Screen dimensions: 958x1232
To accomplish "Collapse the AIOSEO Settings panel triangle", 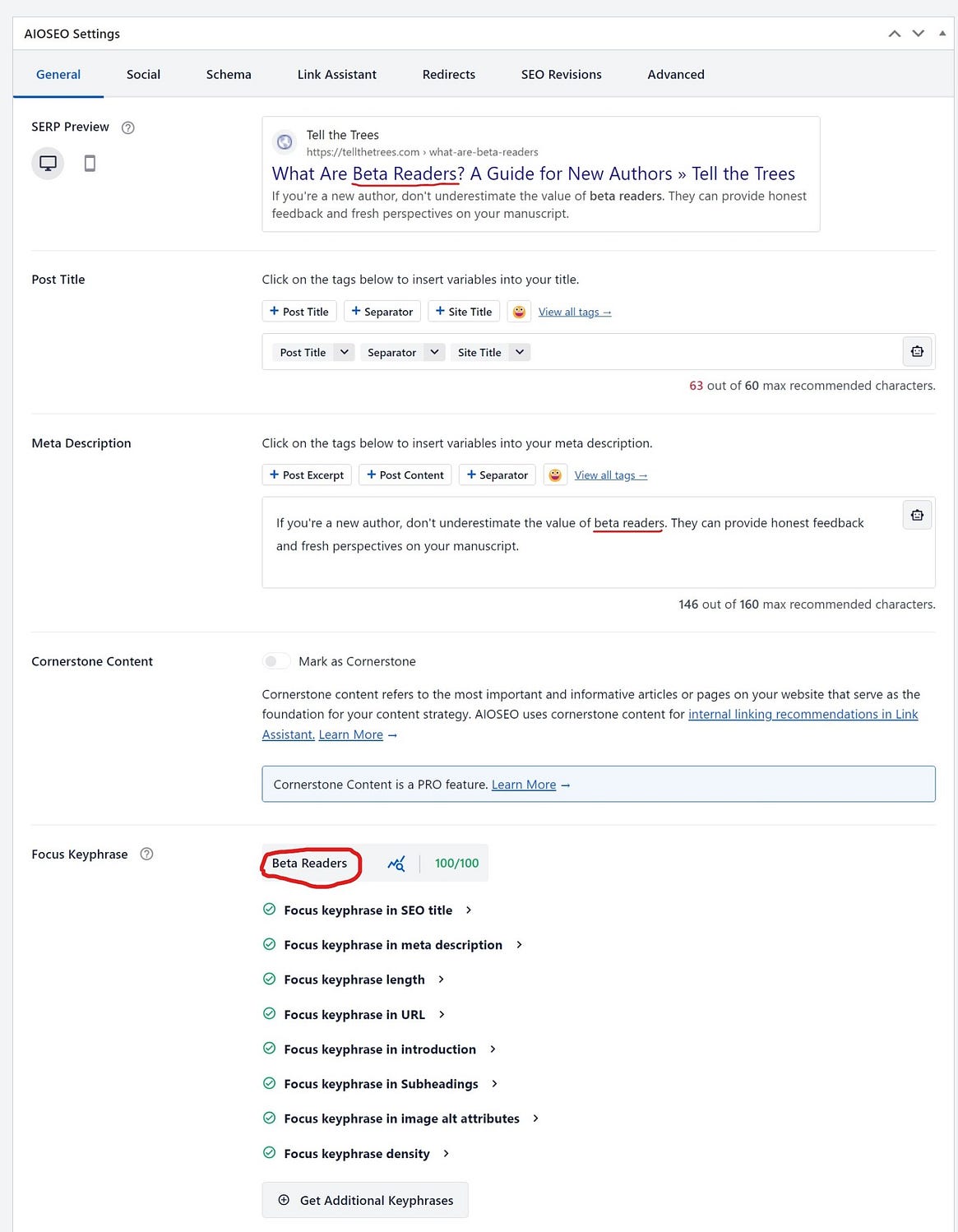I will tap(942, 34).
